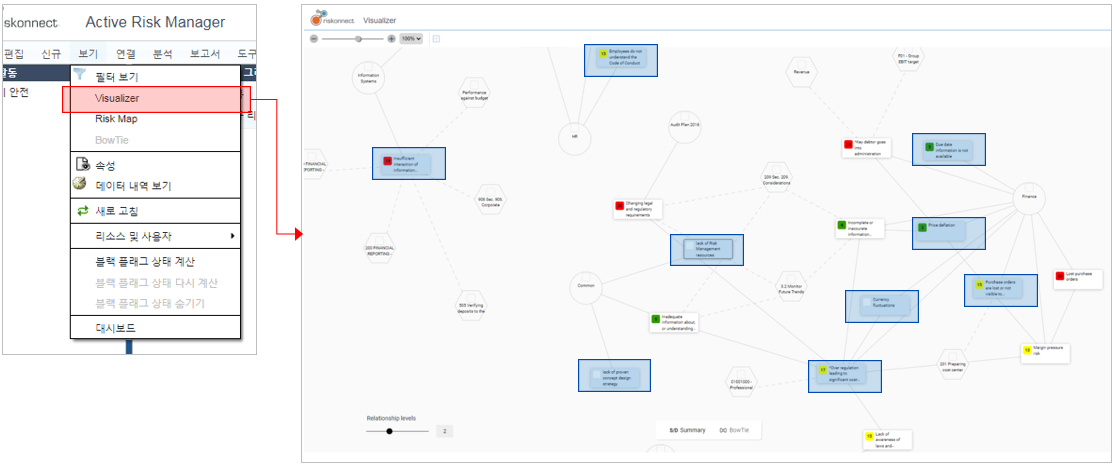Screen dimensions: 1115x465
Task: Select the Due date information not available card
Action: tap(949, 149)
